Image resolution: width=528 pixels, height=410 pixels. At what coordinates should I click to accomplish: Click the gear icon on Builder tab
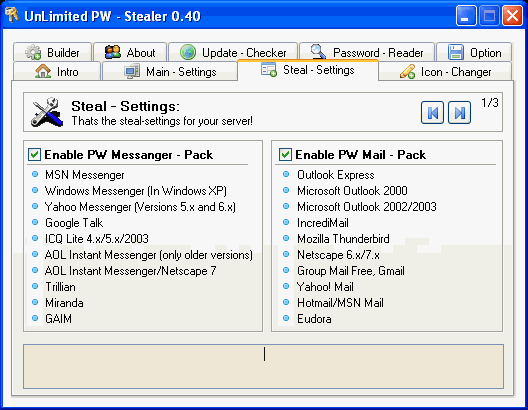[x=33, y=53]
